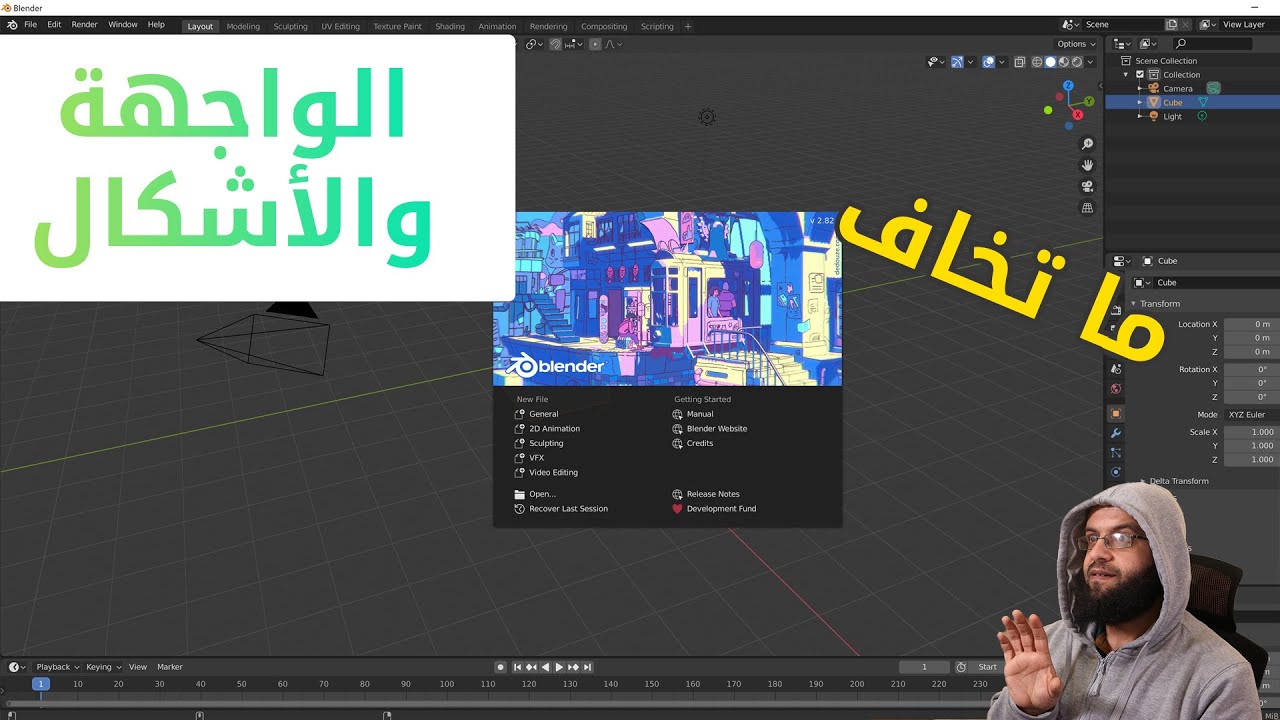Screen dimensions: 1280x720
Task: Switch to the Sculpting workspace tab
Action: [291, 27]
